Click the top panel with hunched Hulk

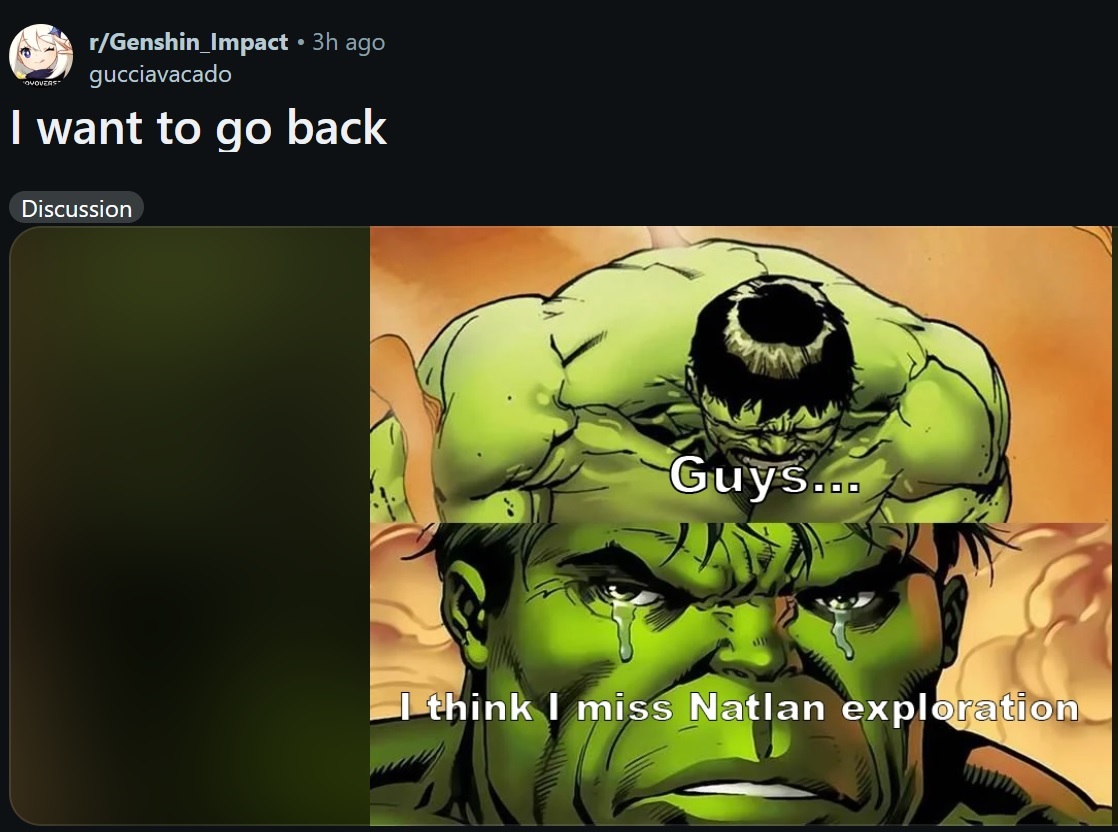pos(740,374)
